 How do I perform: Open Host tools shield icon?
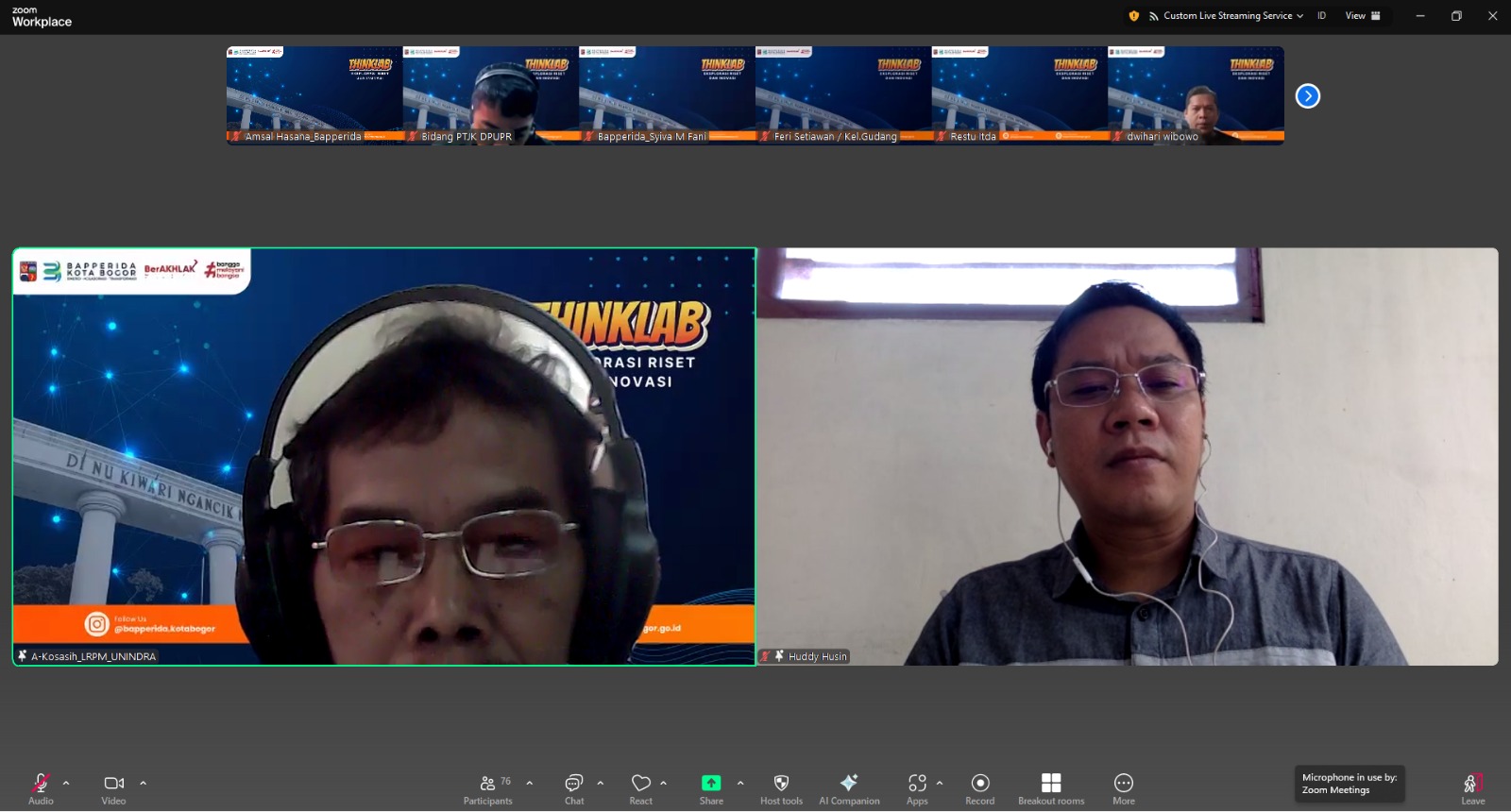781,787
